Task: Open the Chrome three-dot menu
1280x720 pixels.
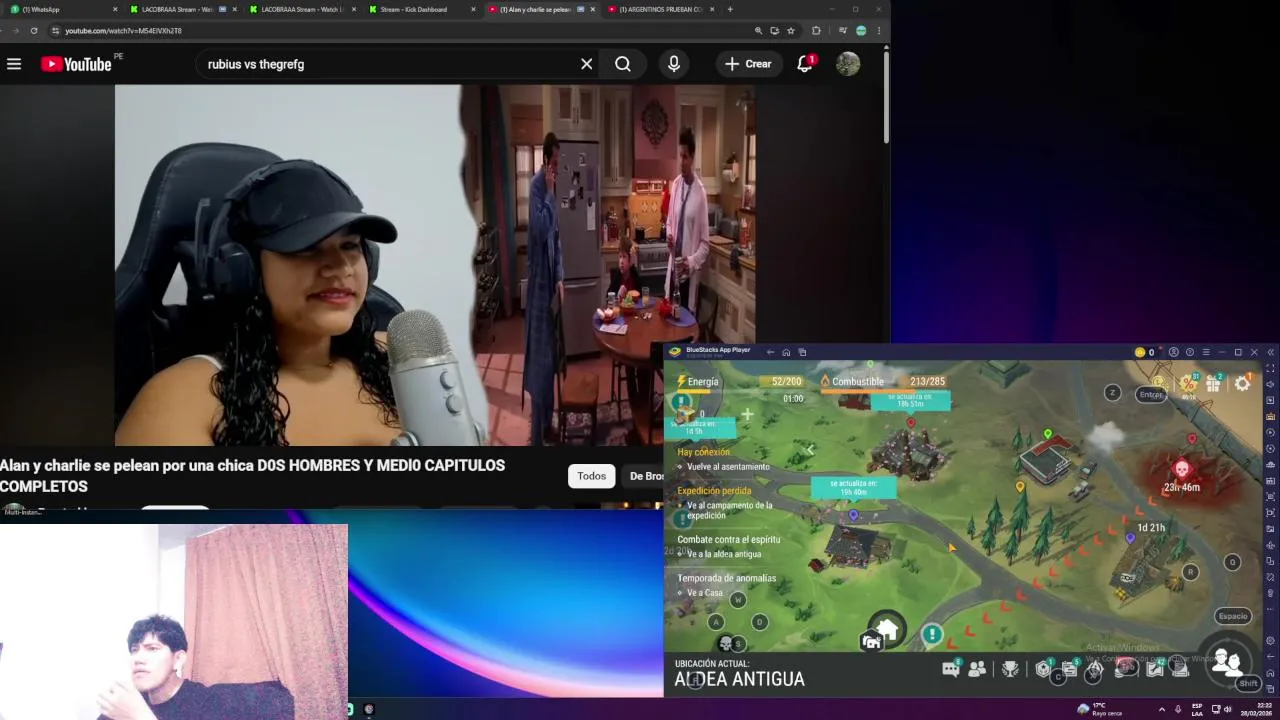Action: click(879, 31)
